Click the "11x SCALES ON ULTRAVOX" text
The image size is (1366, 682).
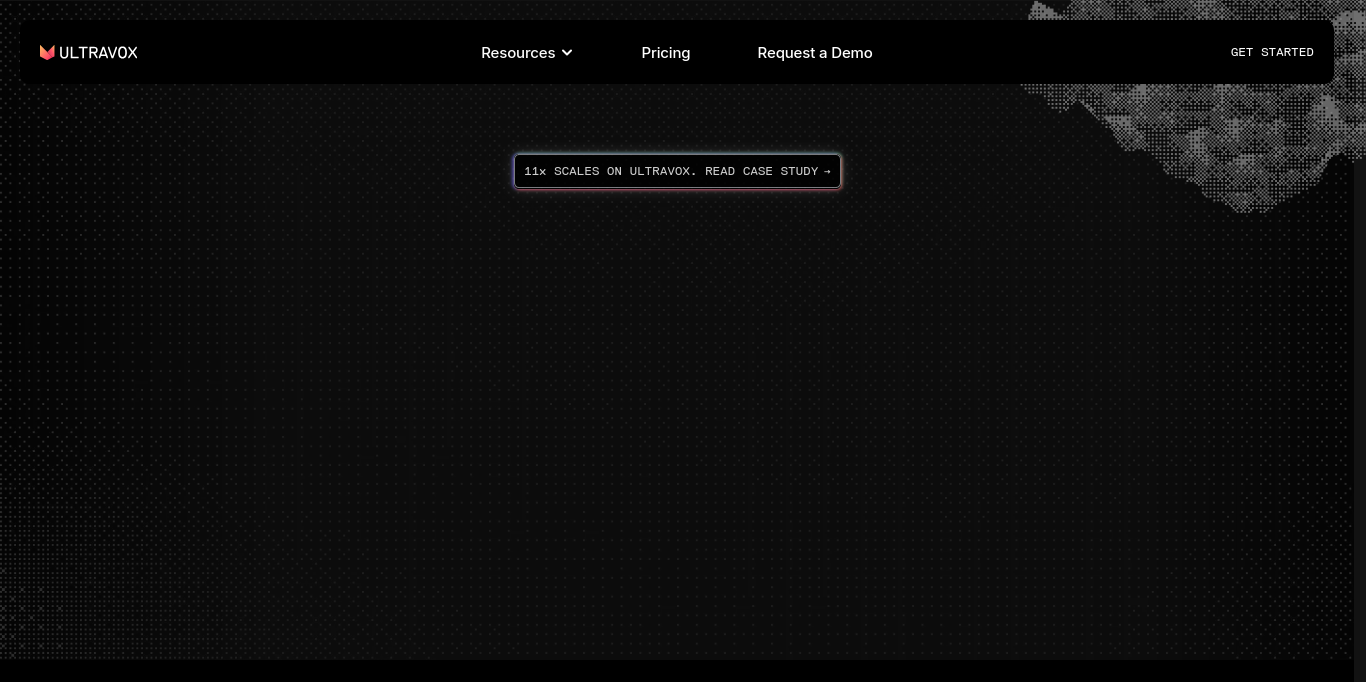coord(609,171)
